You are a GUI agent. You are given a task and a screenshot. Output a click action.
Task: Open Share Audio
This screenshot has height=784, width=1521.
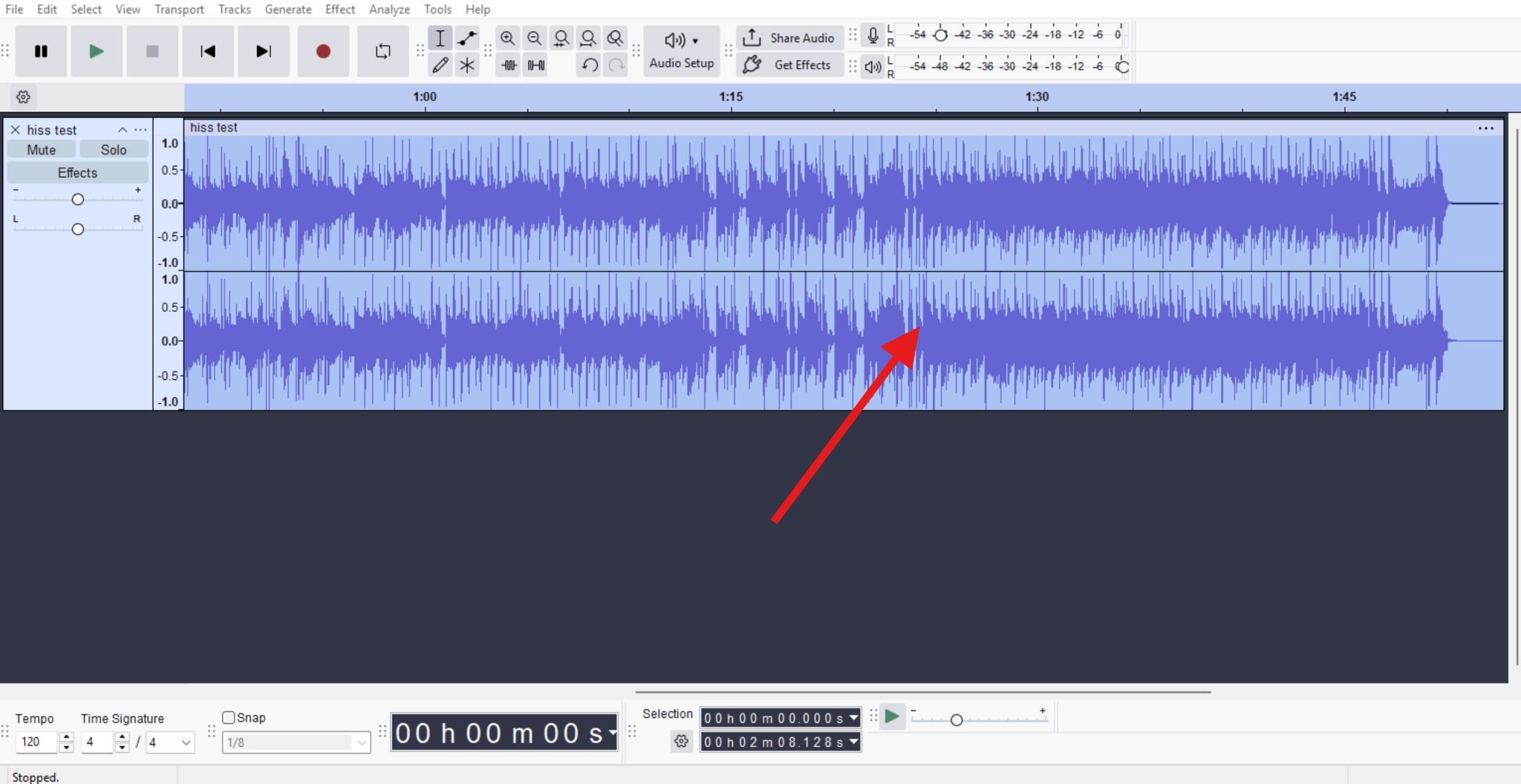pyautogui.click(x=789, y=37)
